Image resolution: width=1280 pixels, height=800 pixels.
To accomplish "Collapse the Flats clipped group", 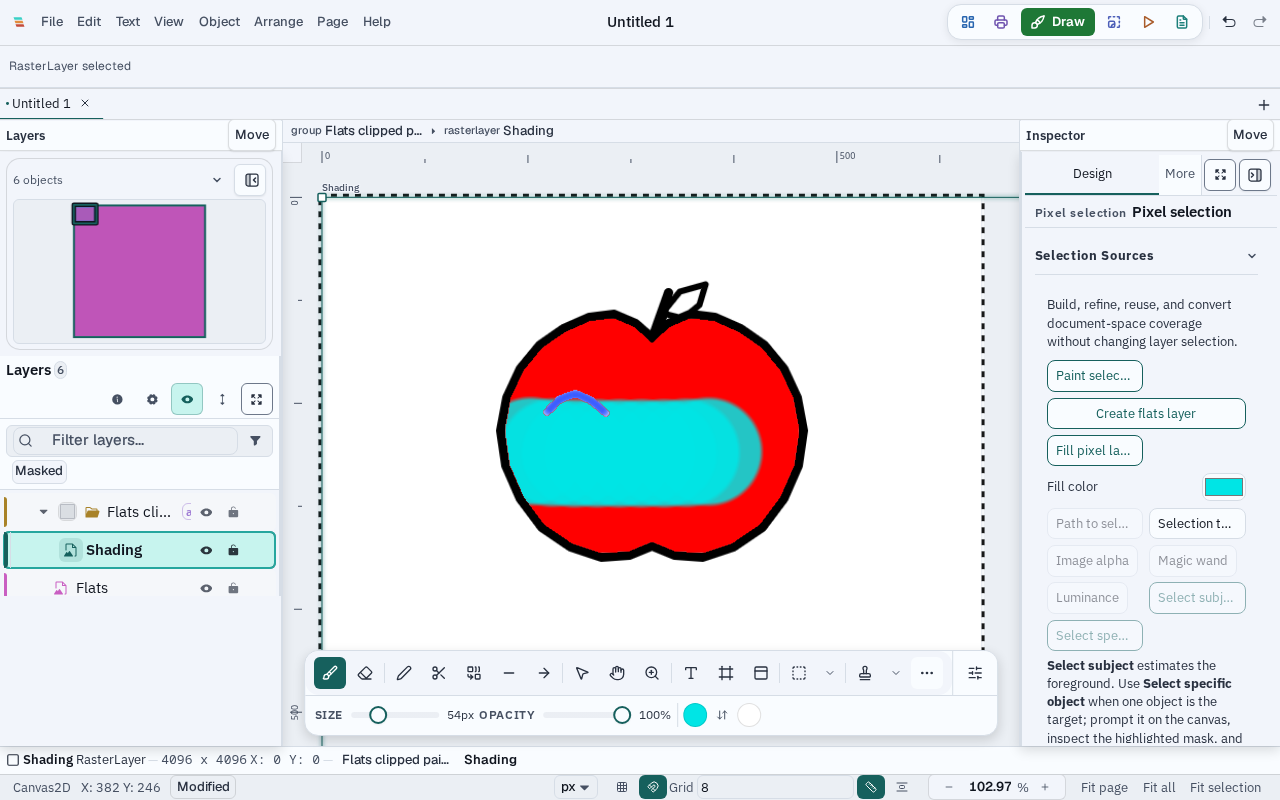I will click(x=43, y=512).
